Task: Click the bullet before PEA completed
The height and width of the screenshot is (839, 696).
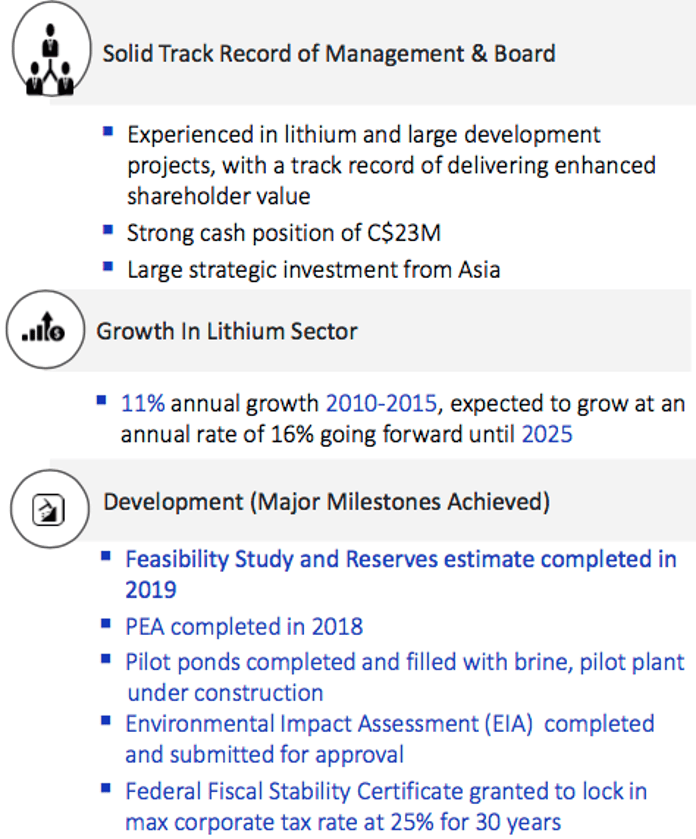Action: tap(106, 623)
